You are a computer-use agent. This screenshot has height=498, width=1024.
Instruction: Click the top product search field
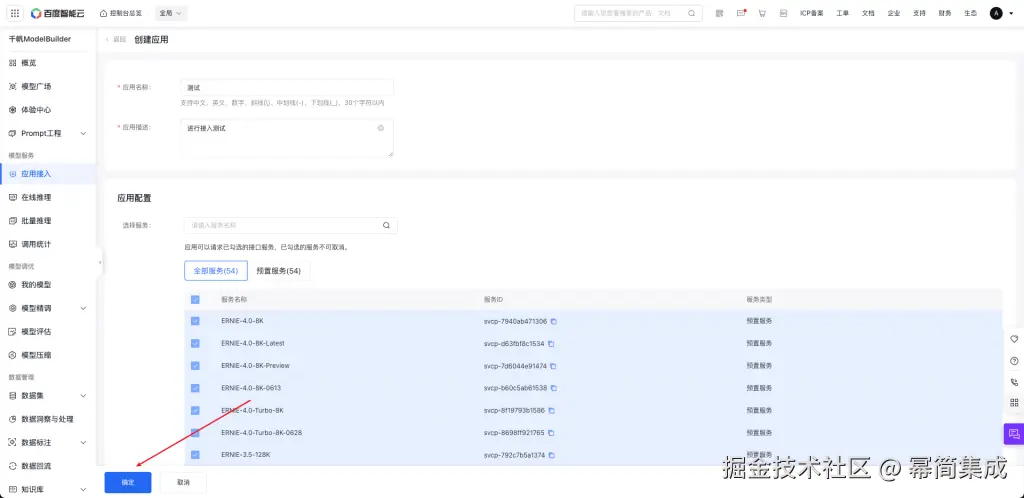[638, 13]
